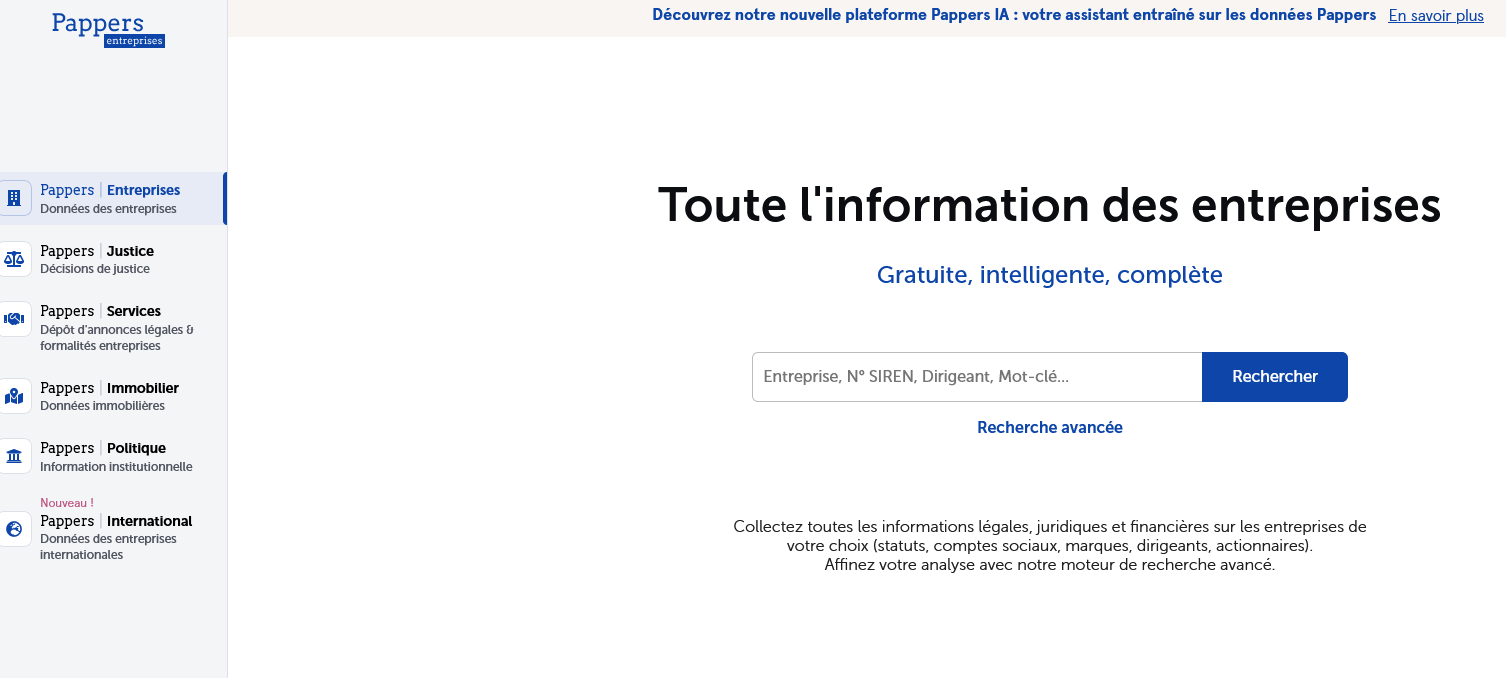
Task: Click the 'Information institutionnelle' subtitle
Action: (x=116, y=467)
